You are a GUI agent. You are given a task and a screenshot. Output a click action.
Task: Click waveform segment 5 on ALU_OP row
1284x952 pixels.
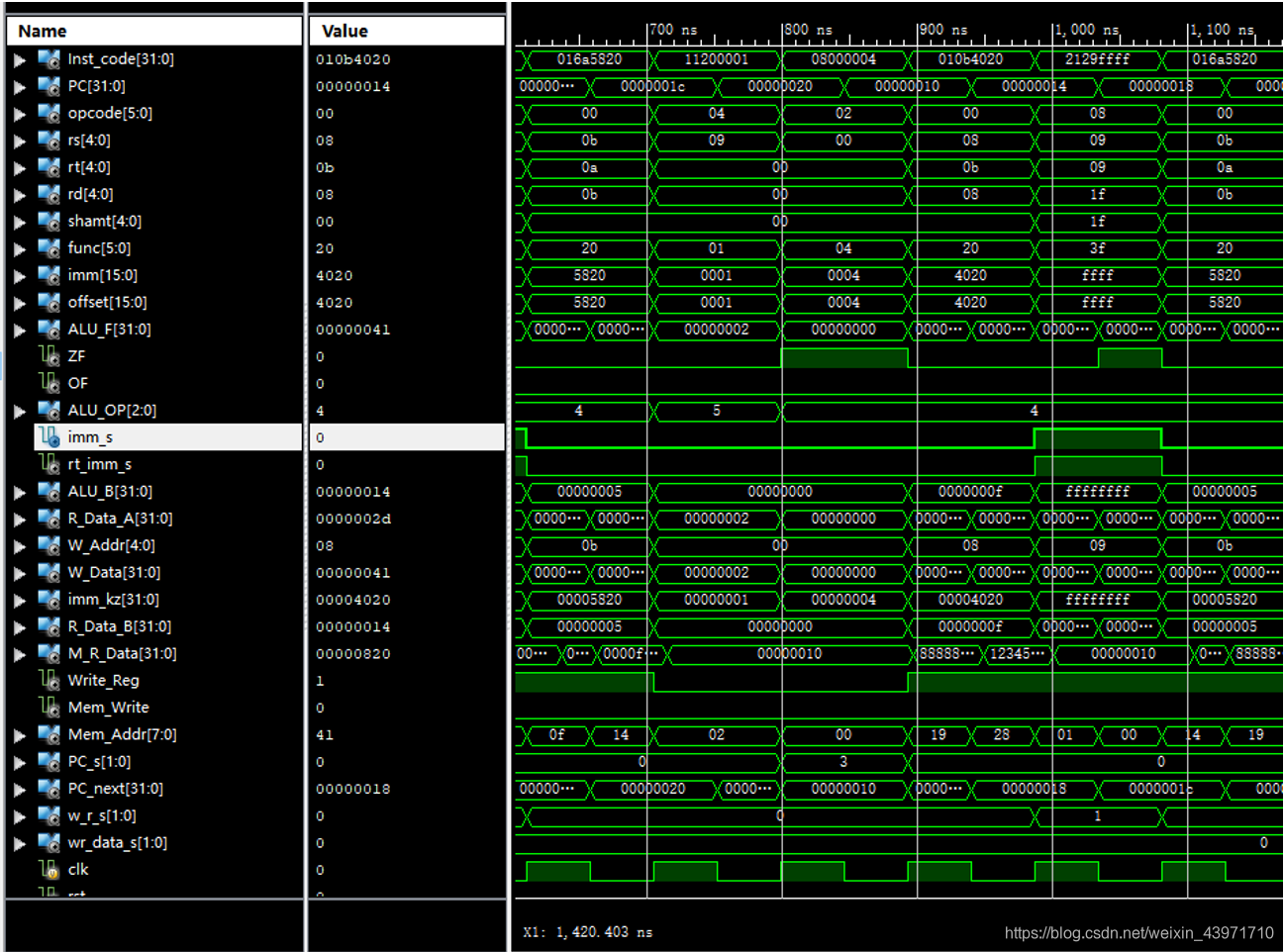(717, 411)
